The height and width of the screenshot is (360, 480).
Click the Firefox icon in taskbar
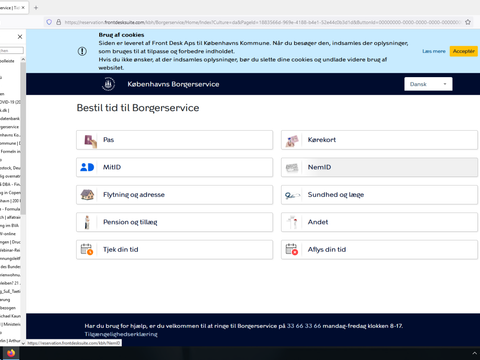point(11,353)
